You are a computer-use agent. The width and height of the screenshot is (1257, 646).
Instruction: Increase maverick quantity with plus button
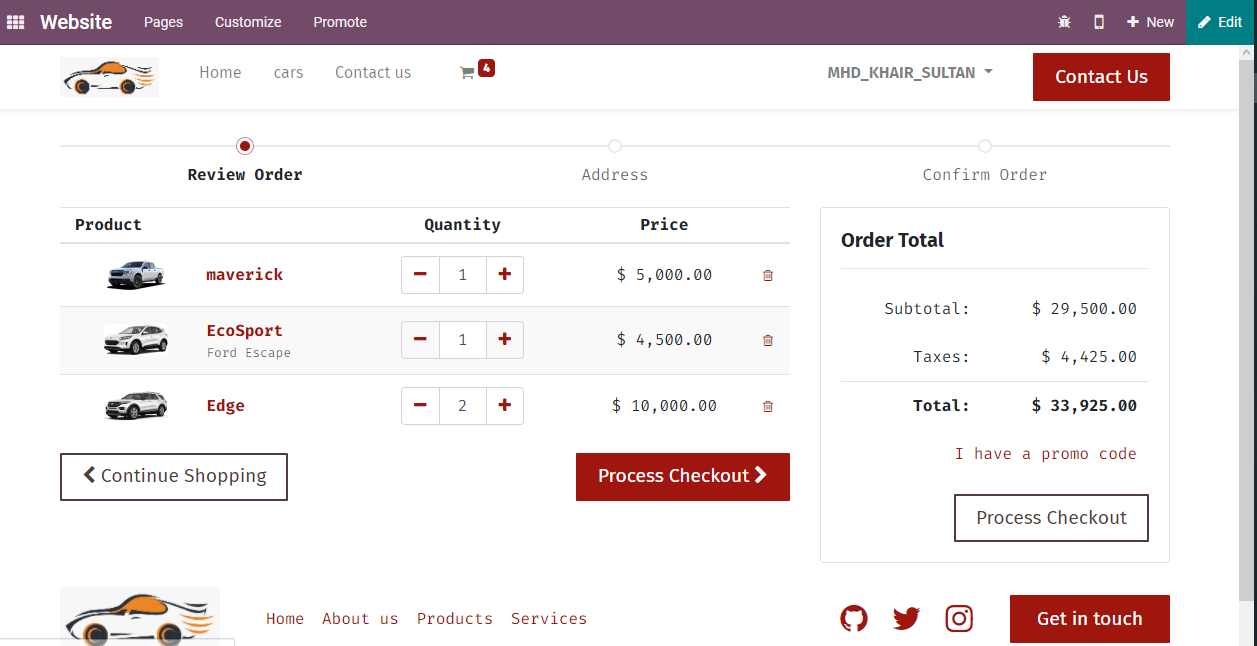point(504,275)
